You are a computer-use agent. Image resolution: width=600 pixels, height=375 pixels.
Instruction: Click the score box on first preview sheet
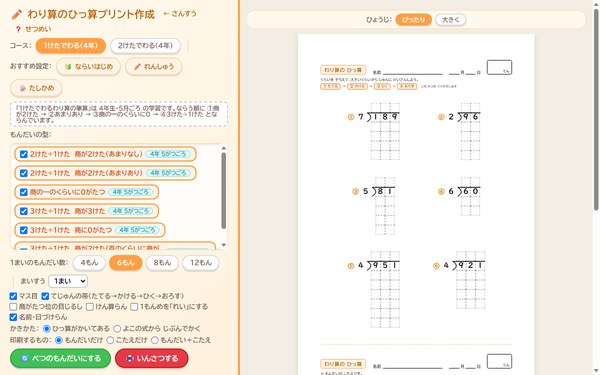[x=499, y=67]
